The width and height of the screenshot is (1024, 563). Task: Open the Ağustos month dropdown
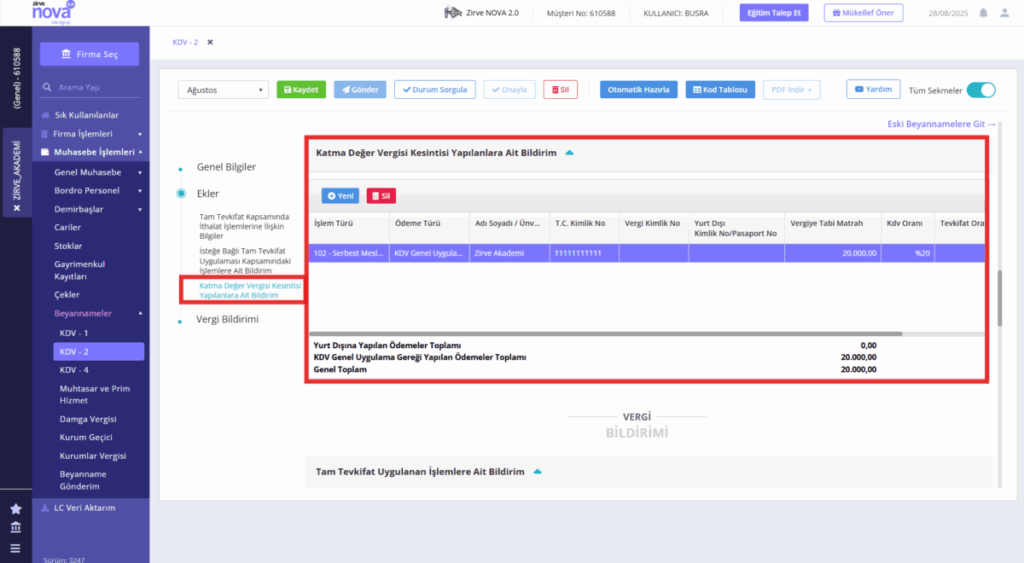click(223, 90)
